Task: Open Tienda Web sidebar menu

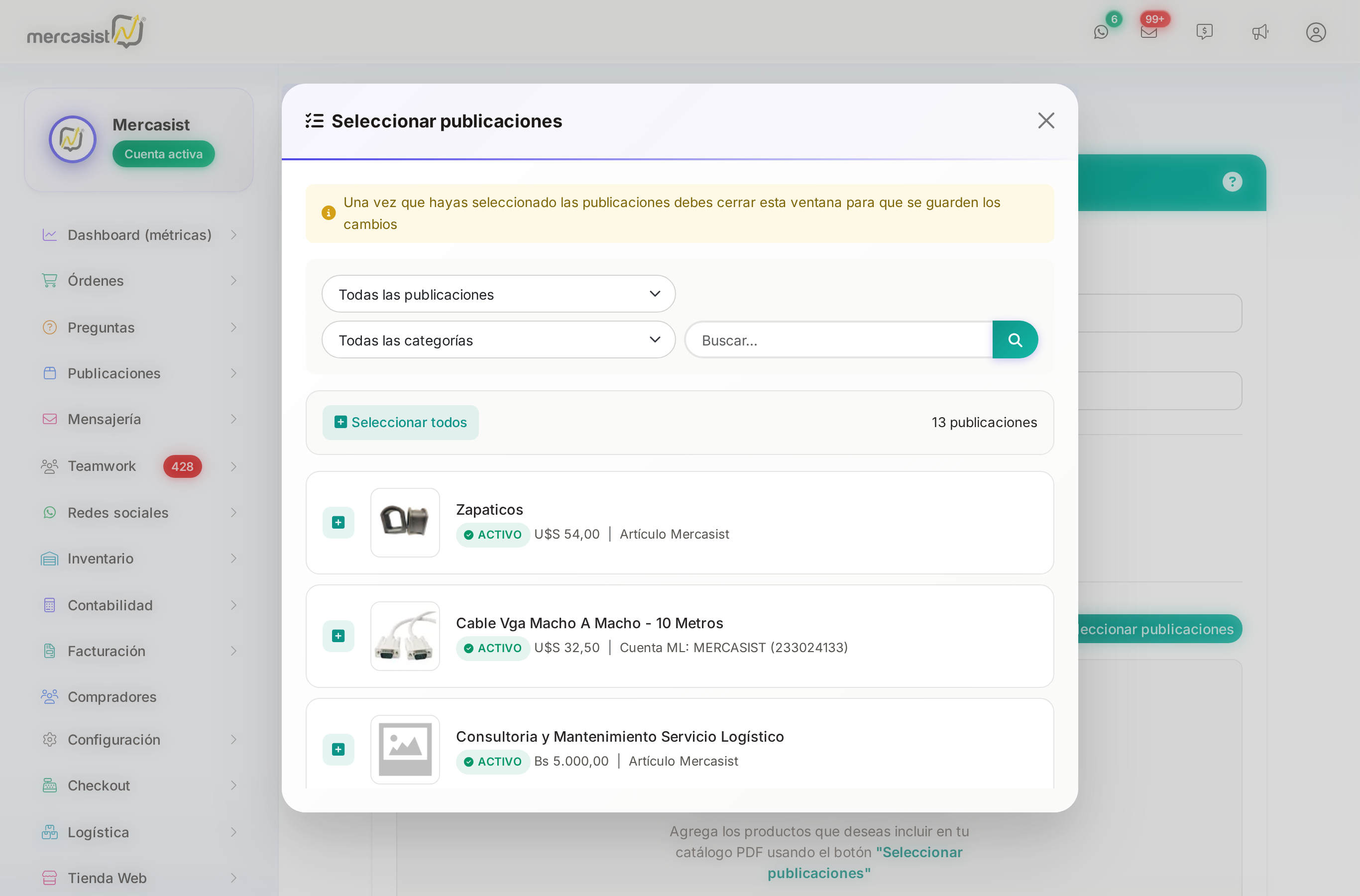Action: 139,878
